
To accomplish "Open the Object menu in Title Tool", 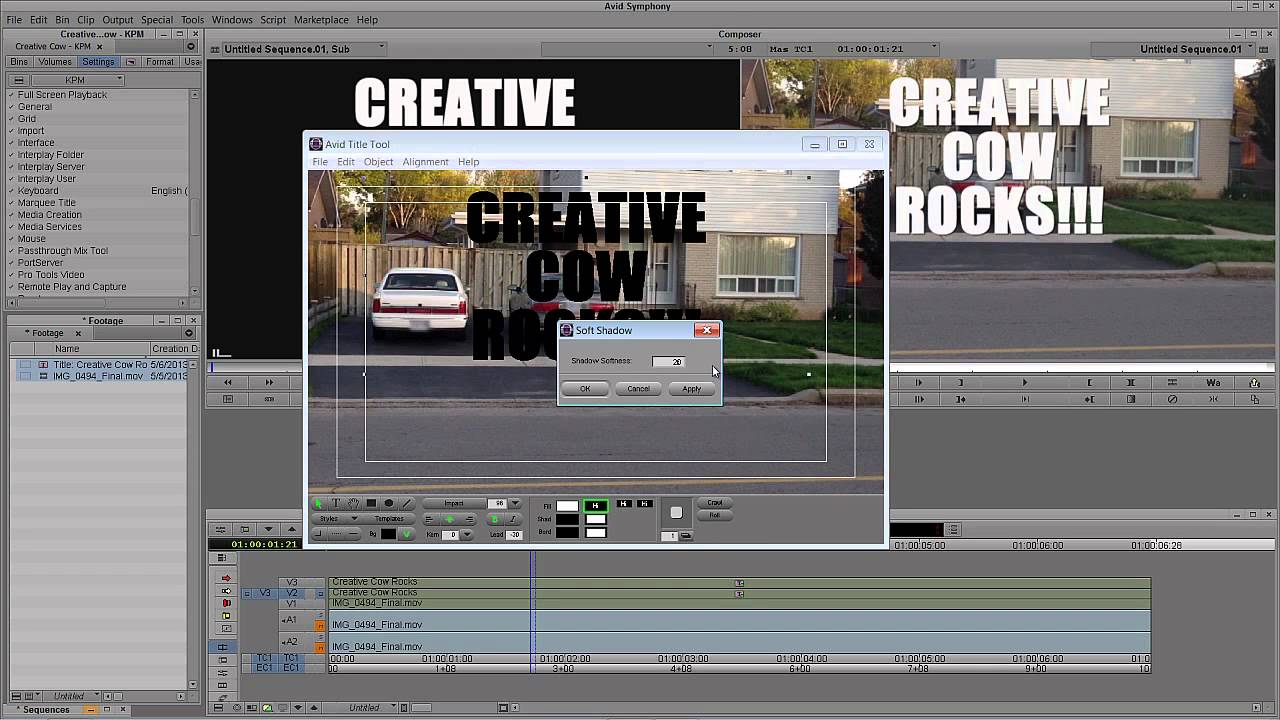I will point(378,162).
